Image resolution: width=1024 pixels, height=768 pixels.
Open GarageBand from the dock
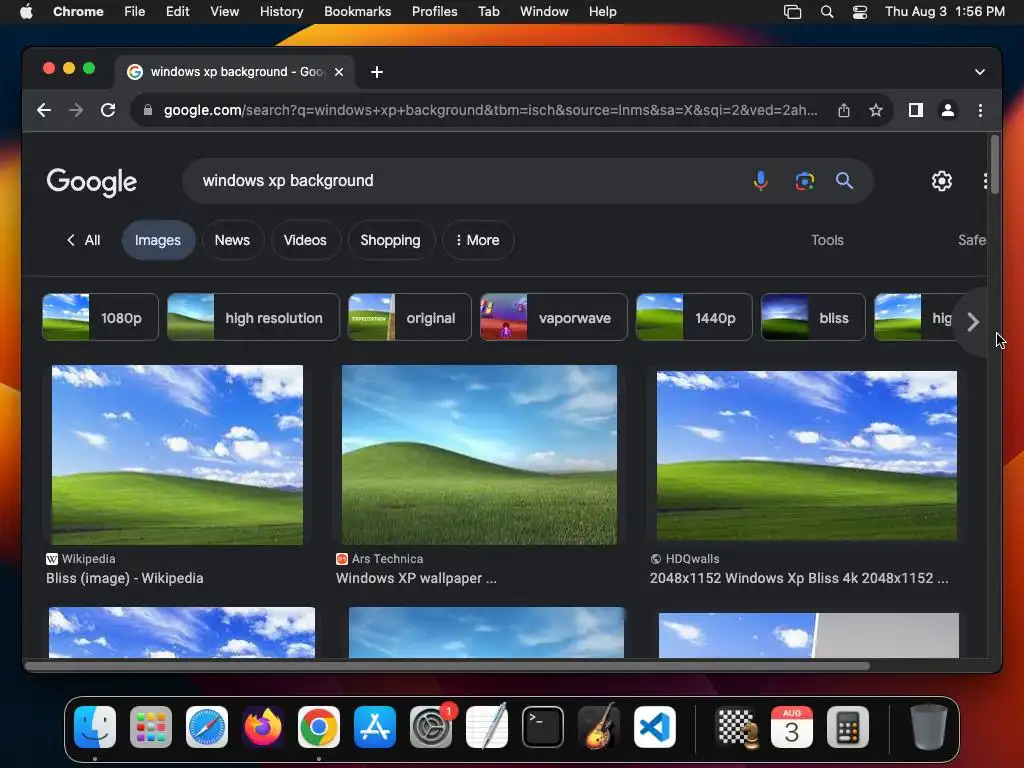[x=599, y=727]
